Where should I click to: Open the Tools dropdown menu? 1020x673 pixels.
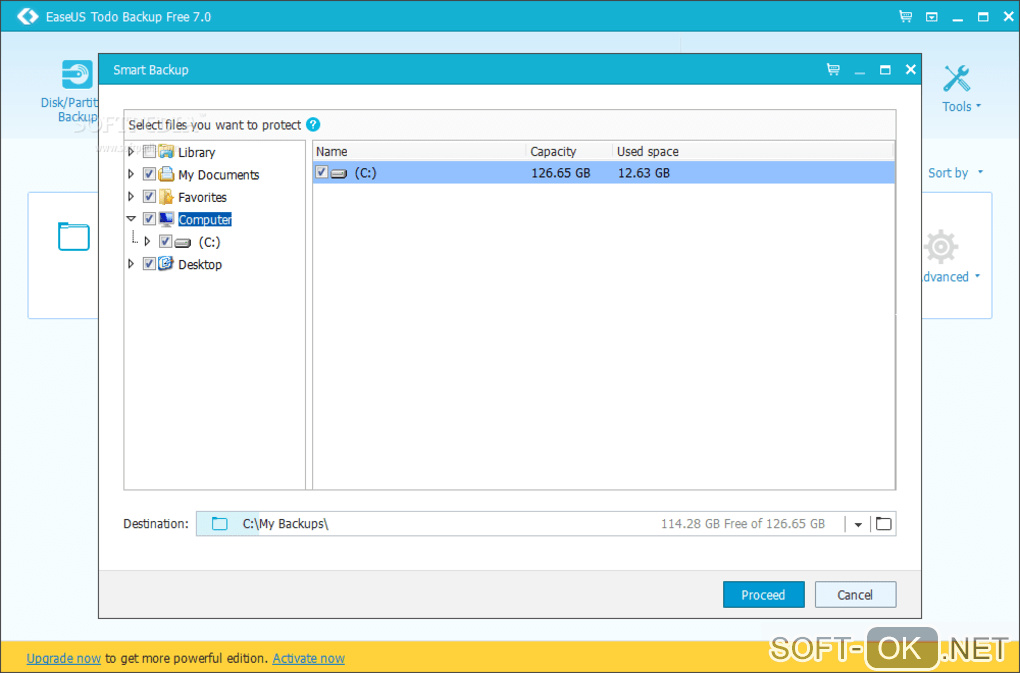point(962,107)
